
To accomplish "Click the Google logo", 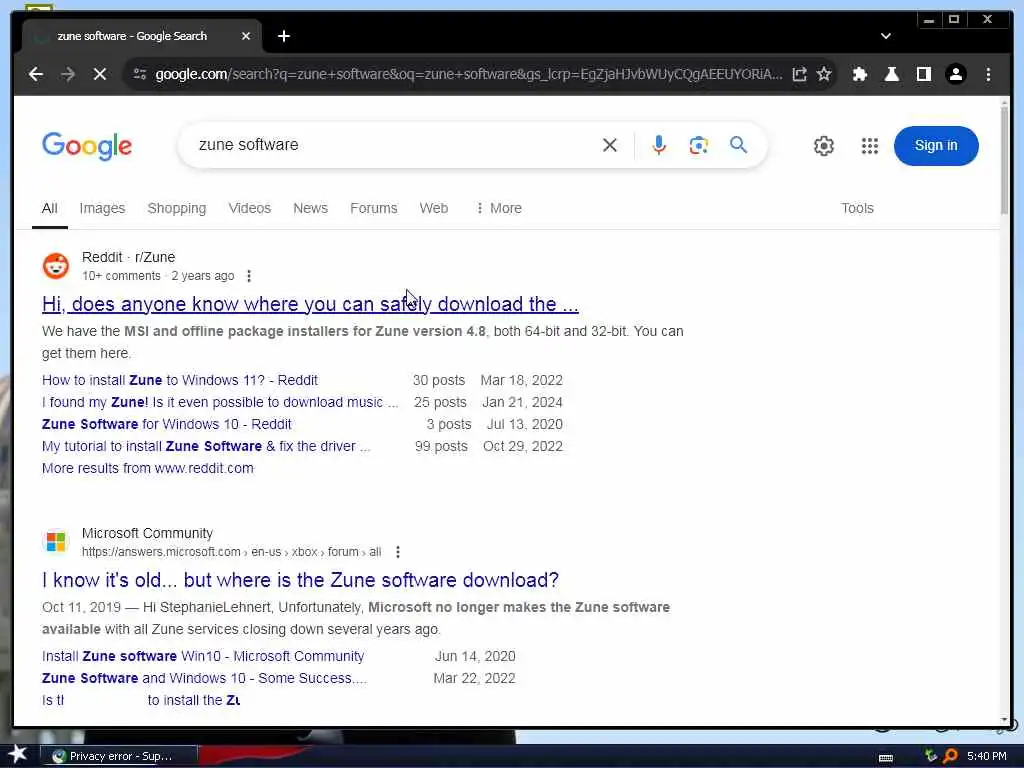I will (x=87, y=146).
